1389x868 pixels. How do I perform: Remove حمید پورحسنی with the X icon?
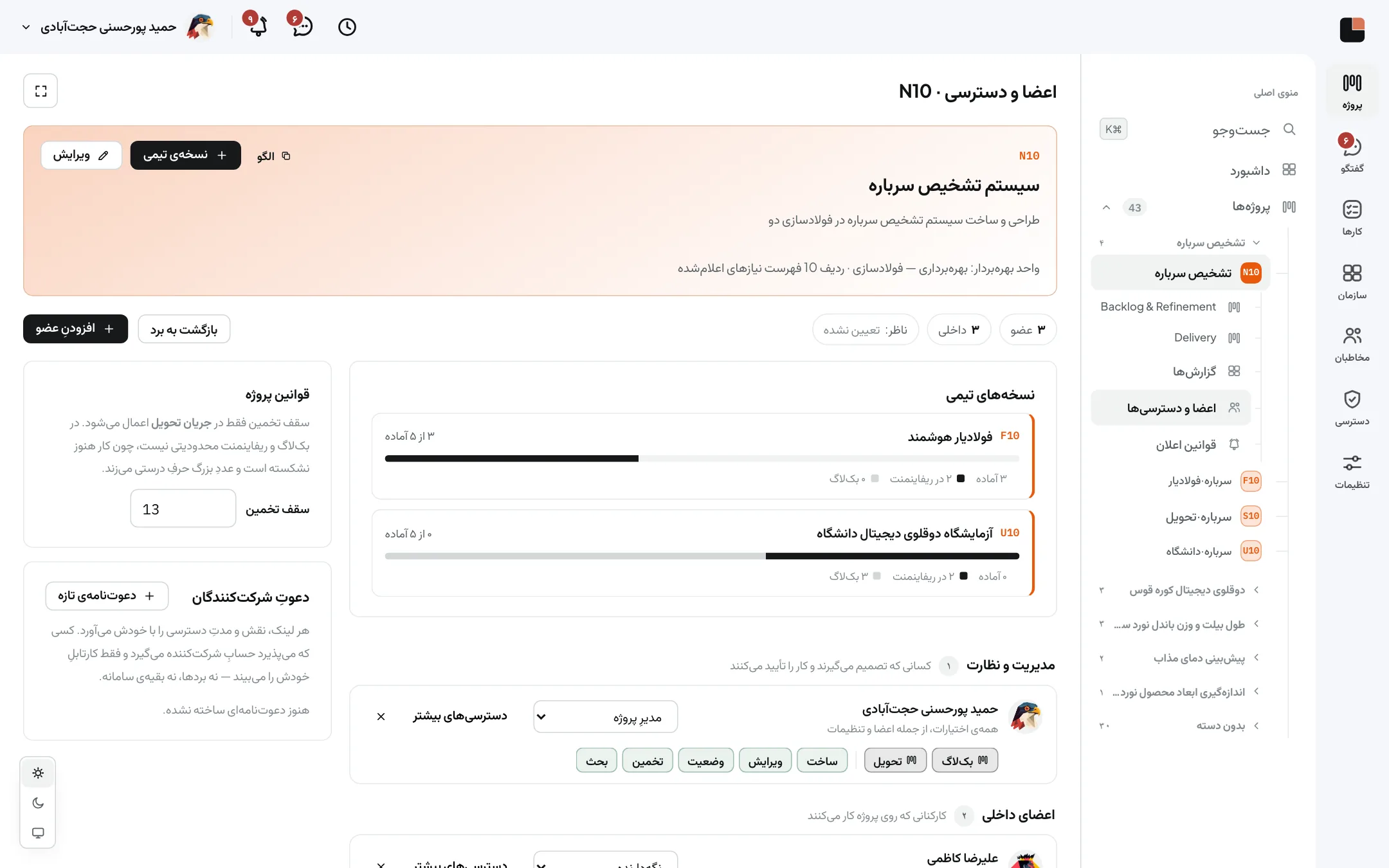381,716
